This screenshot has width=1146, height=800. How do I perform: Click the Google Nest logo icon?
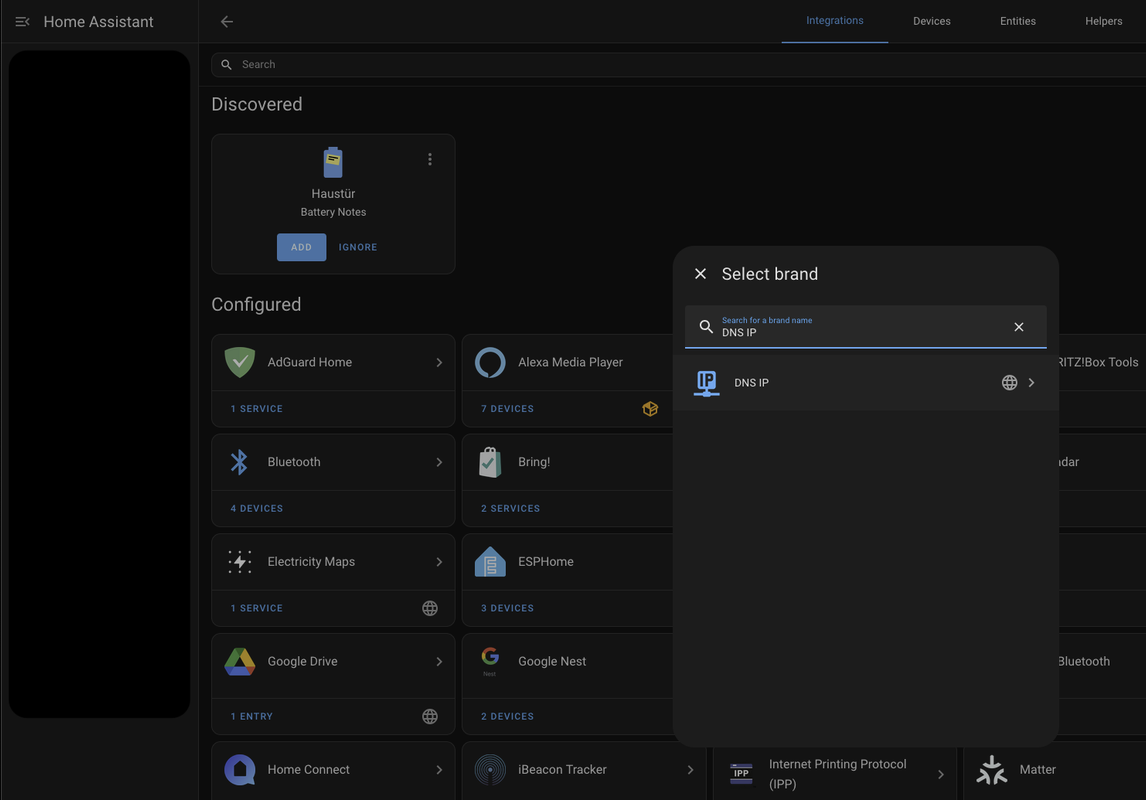click(x=490, y=661)
